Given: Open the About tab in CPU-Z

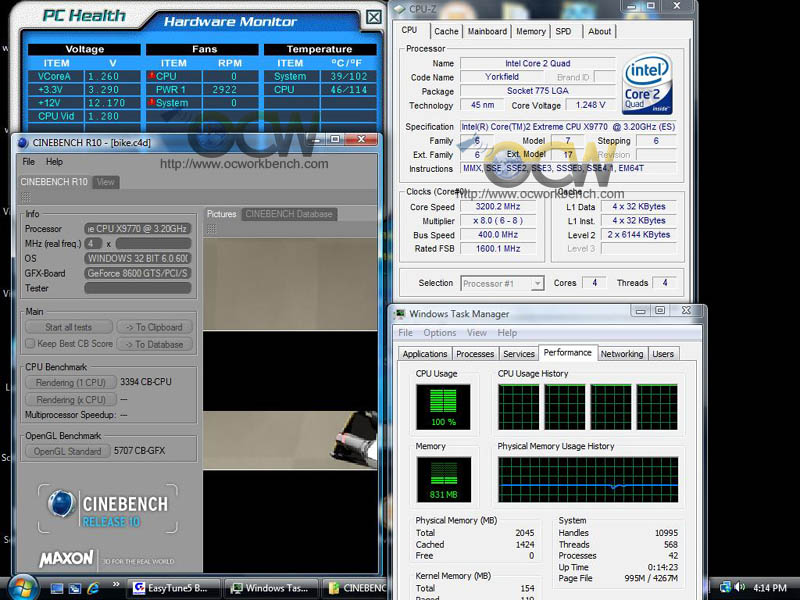Looking at the screenshot, I should (599, 31).
